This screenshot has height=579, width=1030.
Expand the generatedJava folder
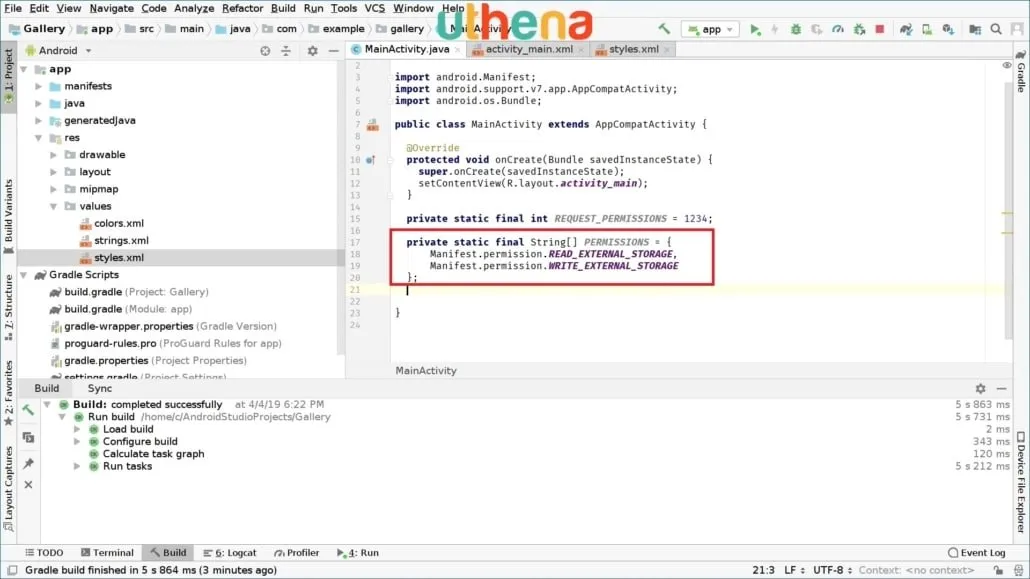pos(39,120)
